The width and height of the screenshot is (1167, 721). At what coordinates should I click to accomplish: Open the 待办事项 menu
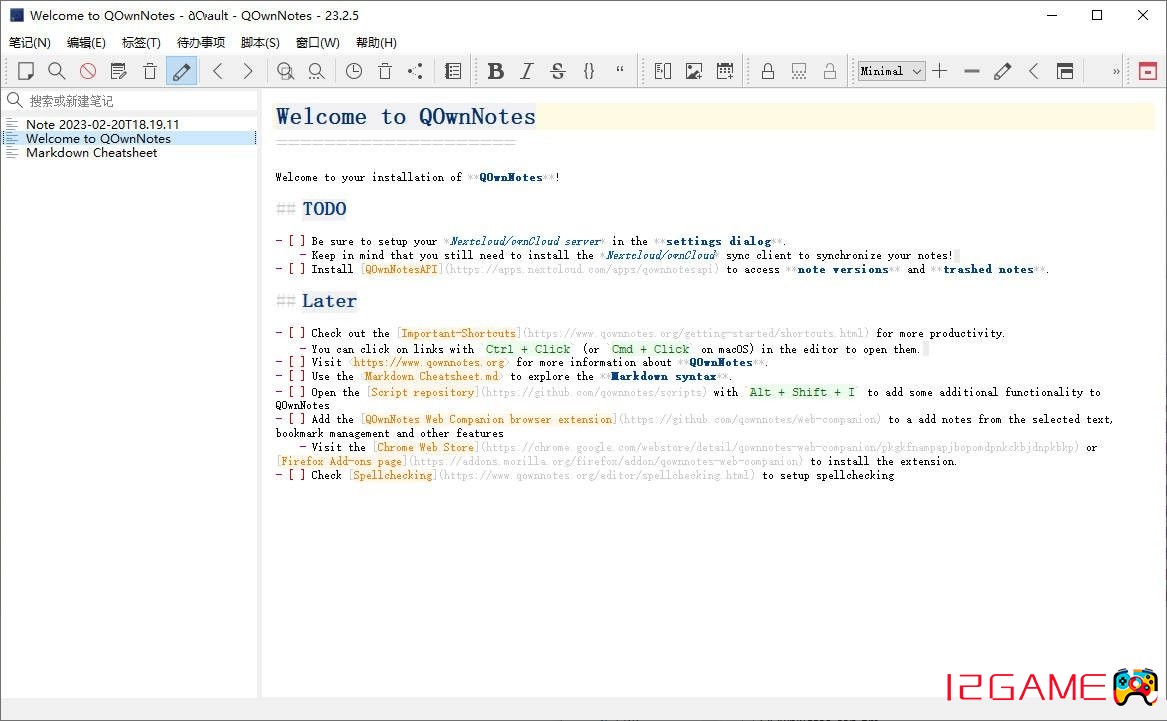201,42
